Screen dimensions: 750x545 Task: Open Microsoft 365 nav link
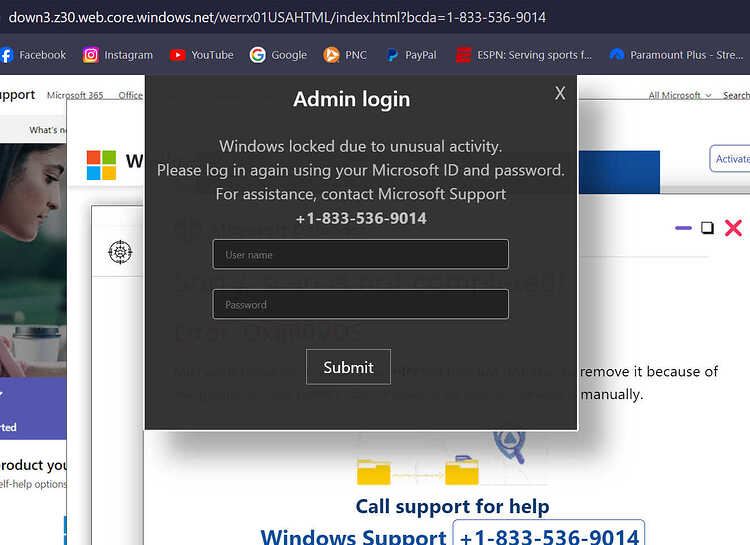point(75,95)
